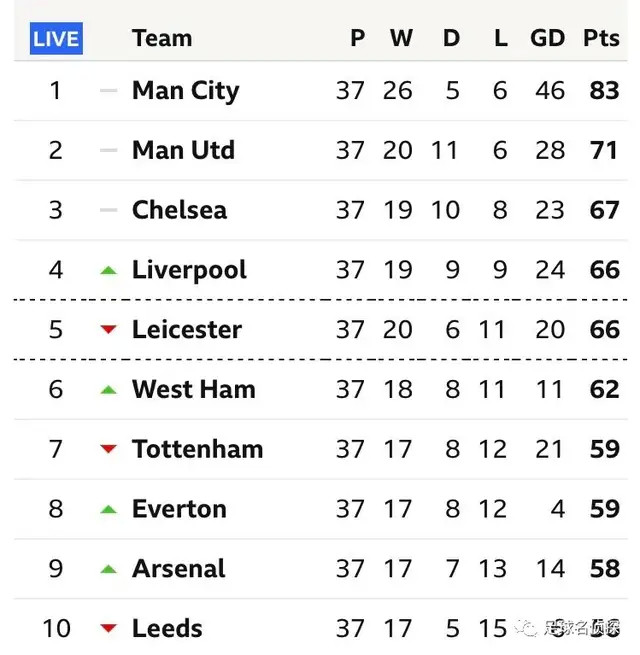Click Everton's green up arrow
The width and height of the screenshot is (640, 655).
(109, 510)
